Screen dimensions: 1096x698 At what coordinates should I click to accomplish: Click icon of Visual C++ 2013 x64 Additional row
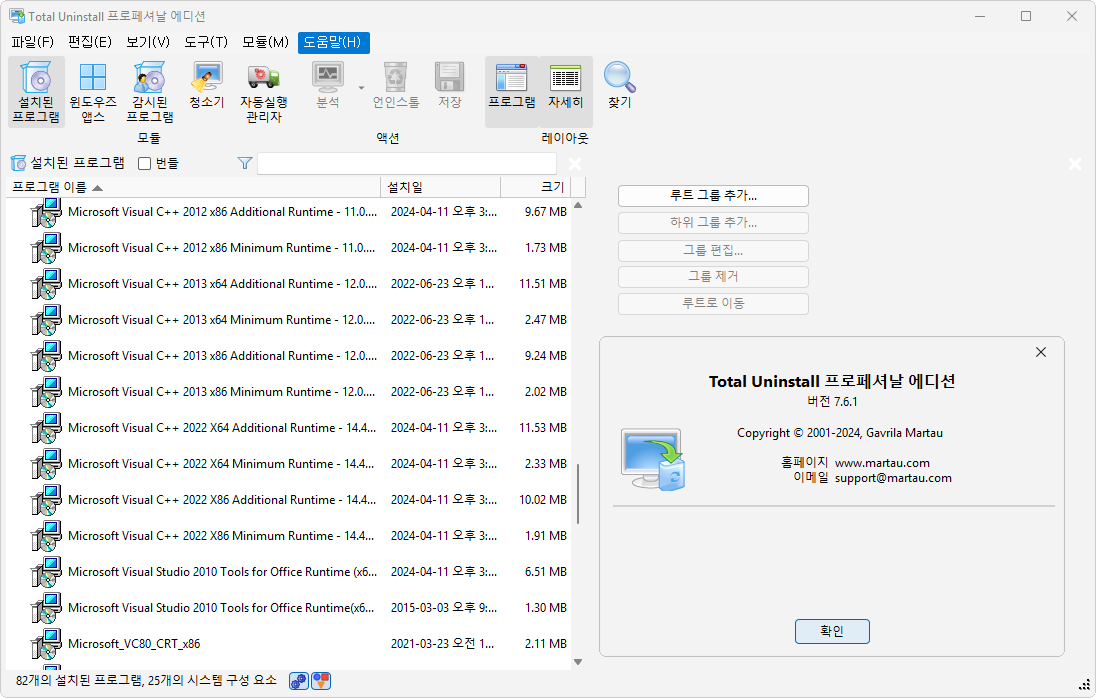(46, 284)
